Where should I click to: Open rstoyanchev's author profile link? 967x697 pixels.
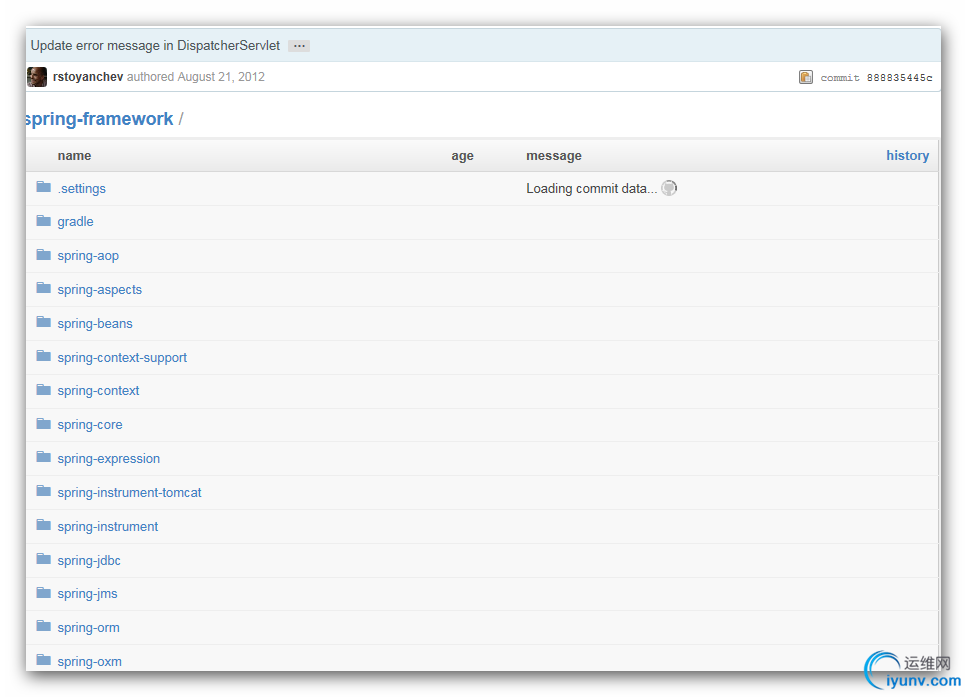tap(88, 77)
